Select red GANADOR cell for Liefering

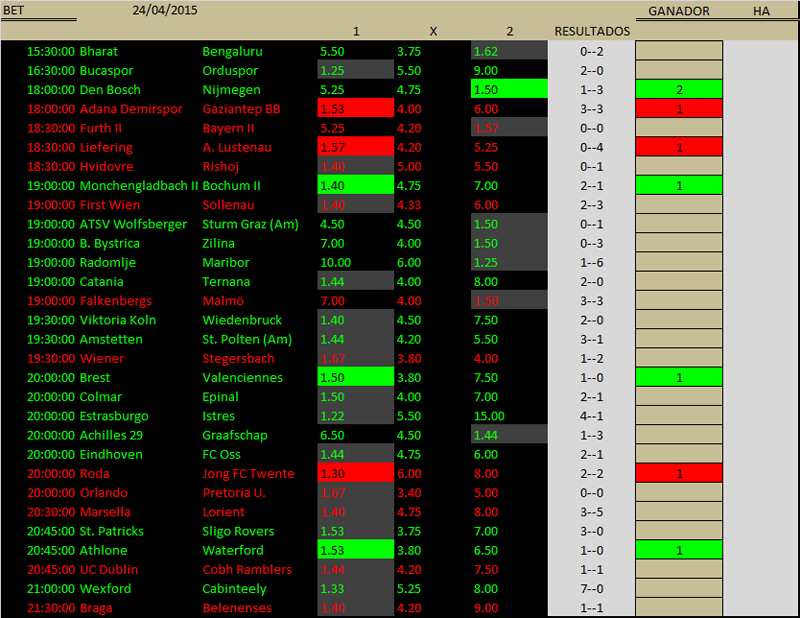click(679, 147)
